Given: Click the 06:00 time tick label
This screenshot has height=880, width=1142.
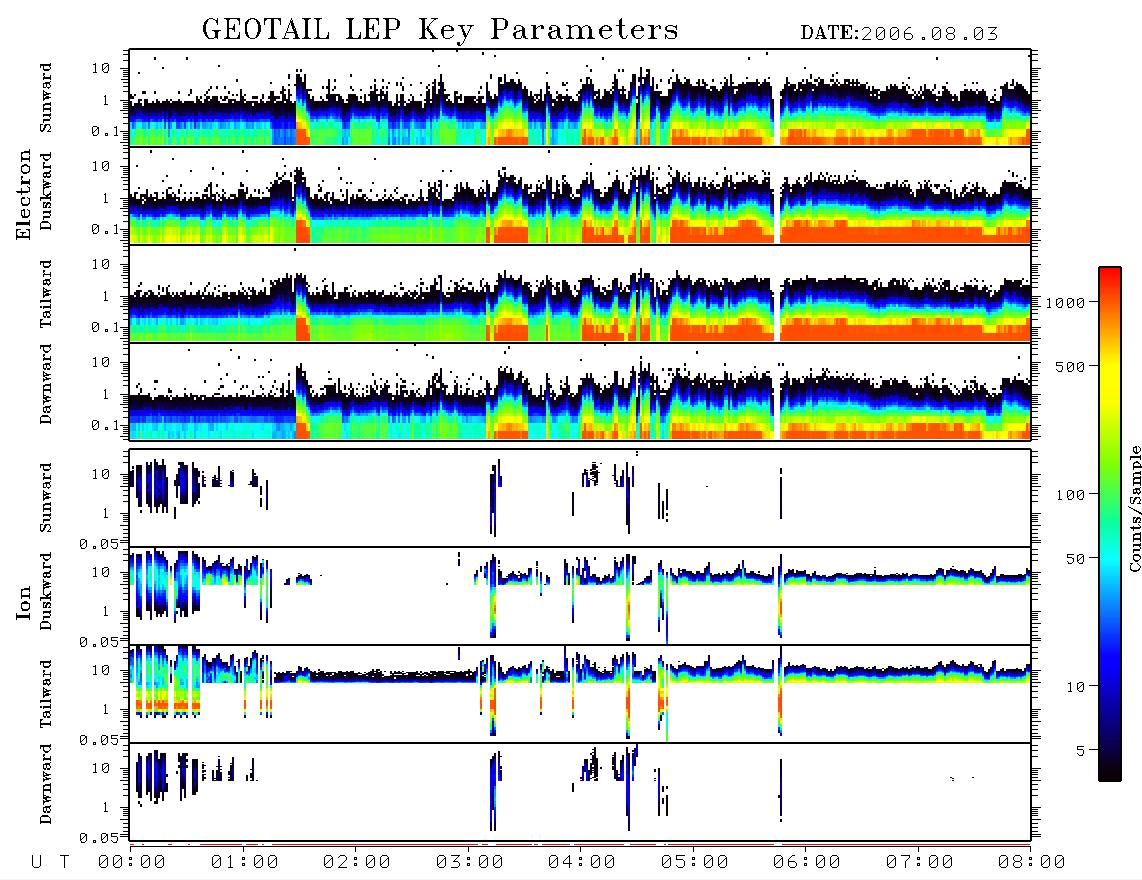Looking at the screenshot, I should coord(807,862).
